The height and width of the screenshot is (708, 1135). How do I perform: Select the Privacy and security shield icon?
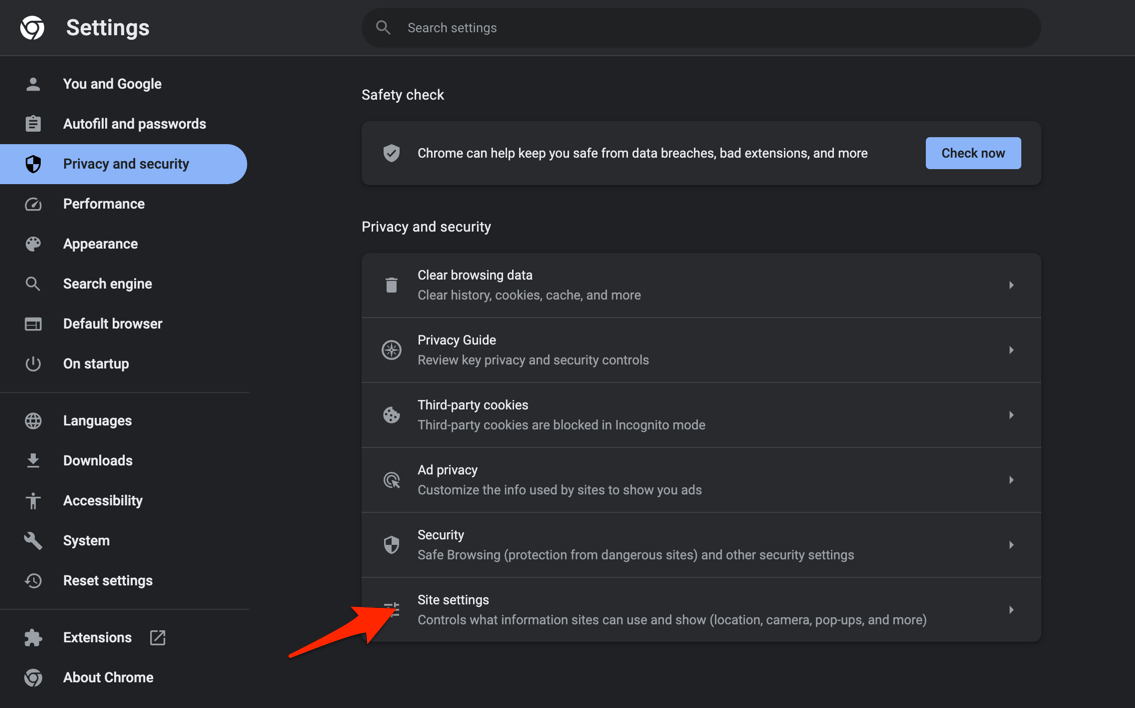[x=33, y=163]
